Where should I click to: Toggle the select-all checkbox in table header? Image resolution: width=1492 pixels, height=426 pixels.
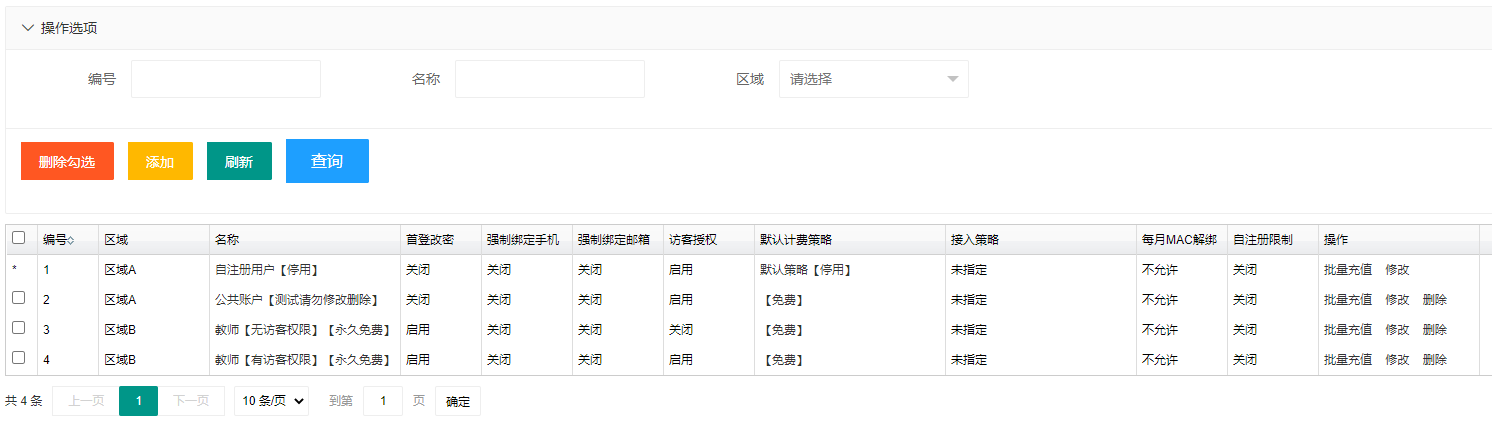(x=18, y=238)
